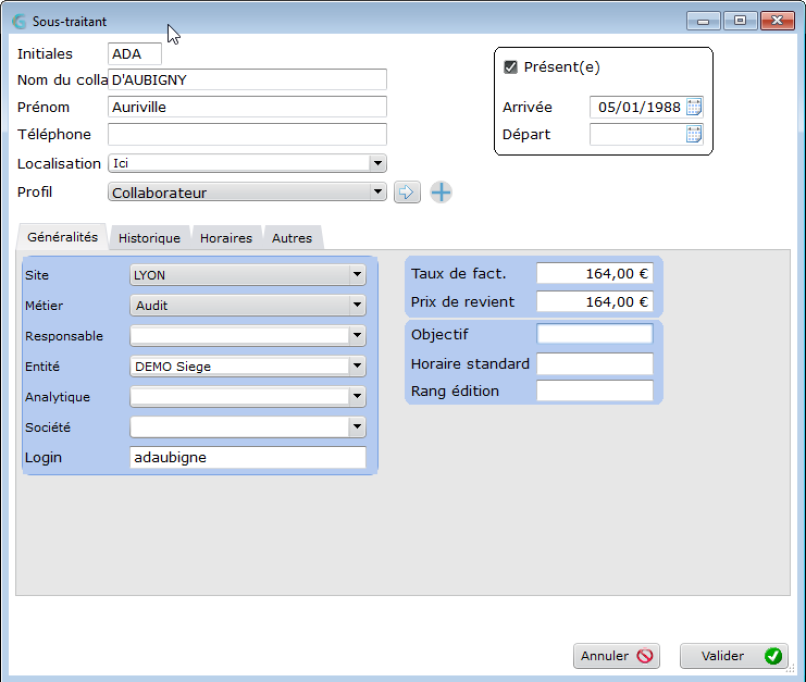806x682 pixels.
Task: Focus the Taux de fact. amount field
Action: 595,273
